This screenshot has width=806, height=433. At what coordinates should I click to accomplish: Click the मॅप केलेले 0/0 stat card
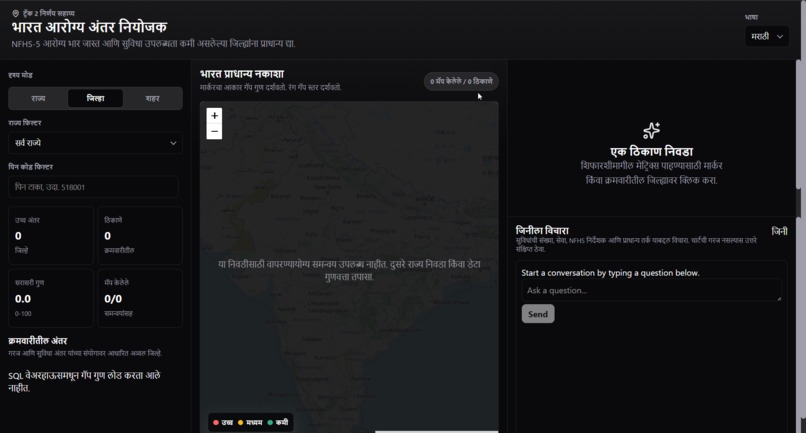(x=140, y=298)
